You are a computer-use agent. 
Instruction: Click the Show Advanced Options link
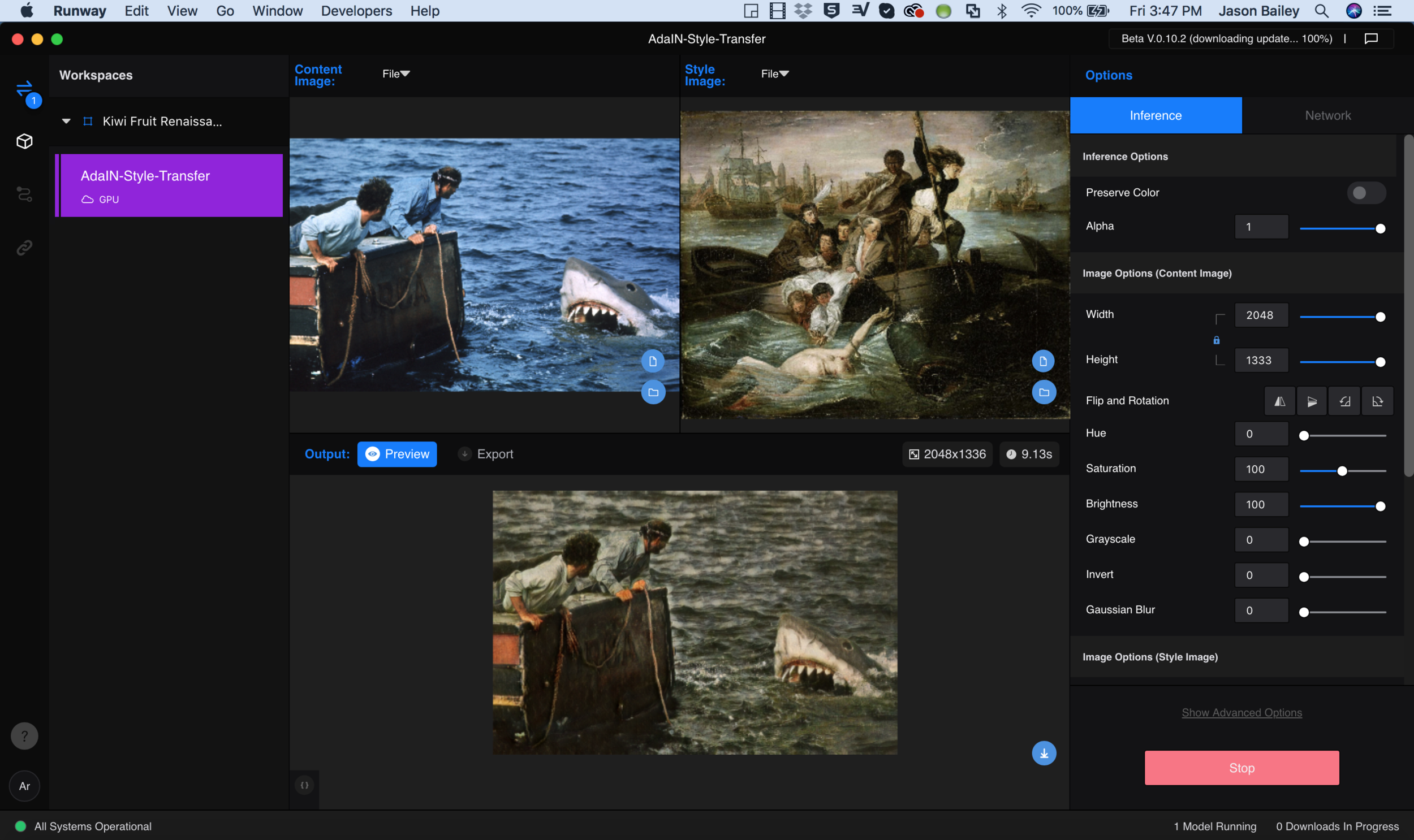(1242, 713)
